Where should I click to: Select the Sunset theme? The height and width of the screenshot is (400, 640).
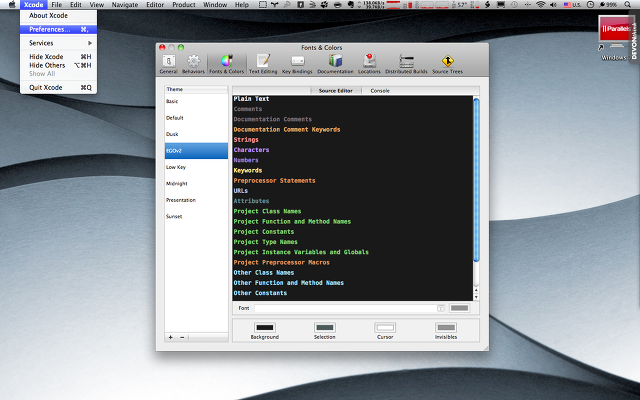click(196, 217)
